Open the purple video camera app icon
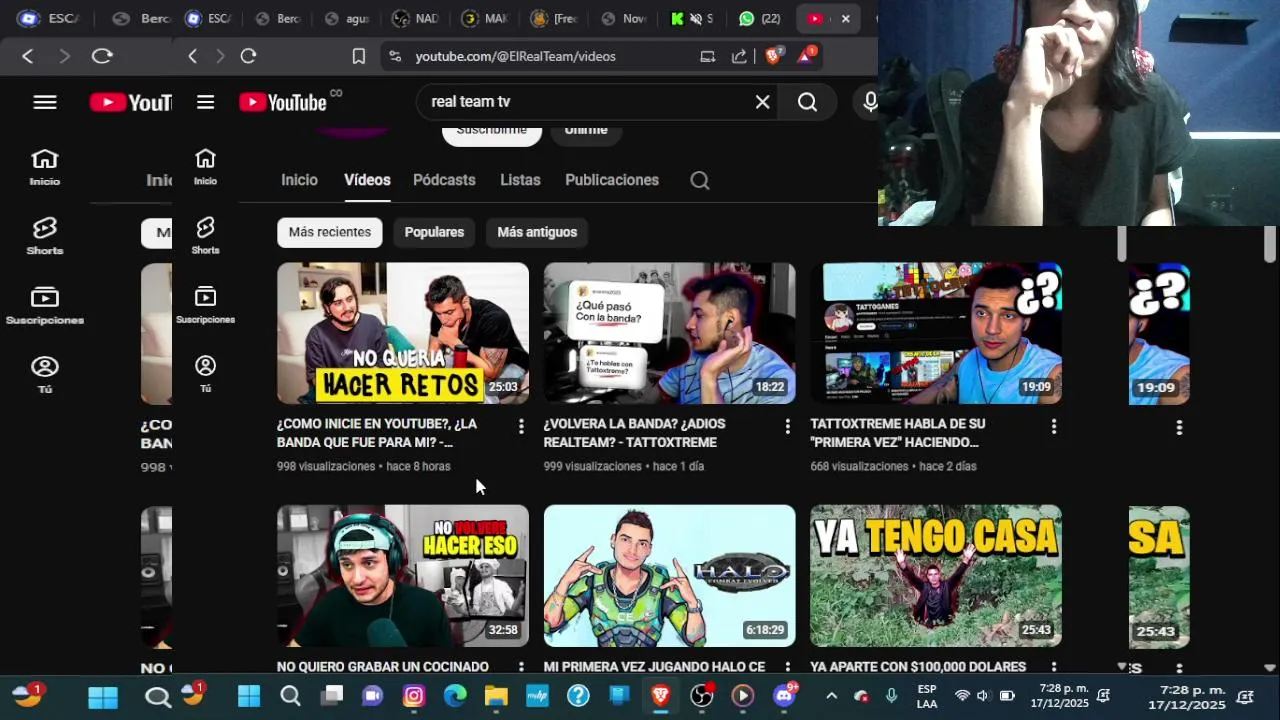This screenshot has width=1280, height=720. [372, 696]
